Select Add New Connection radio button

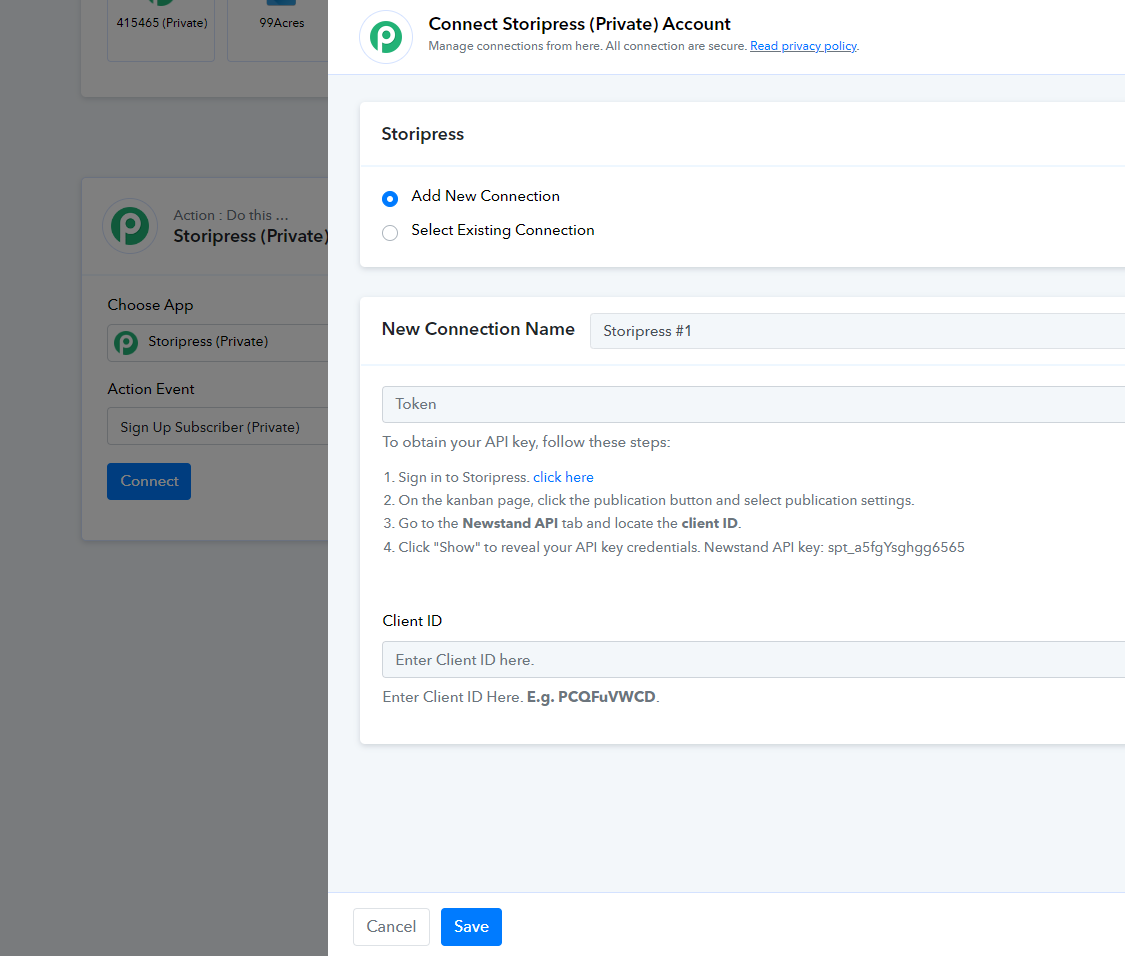(x=390, y=199)
